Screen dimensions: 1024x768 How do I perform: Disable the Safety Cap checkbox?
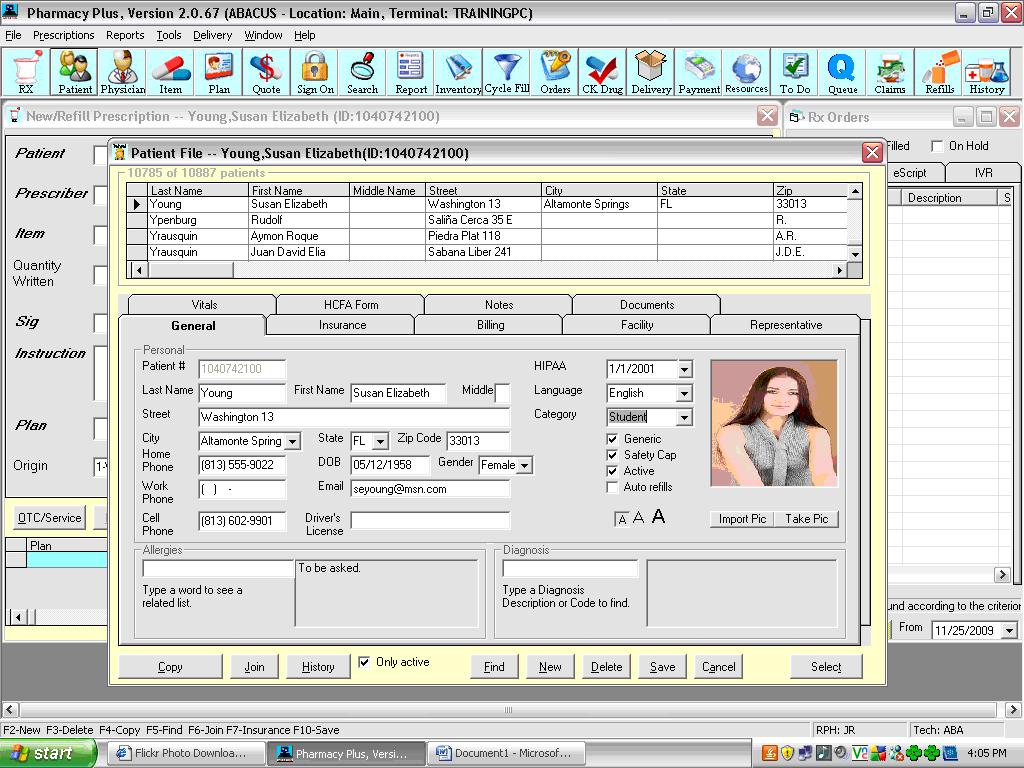(x=614, y=453)
